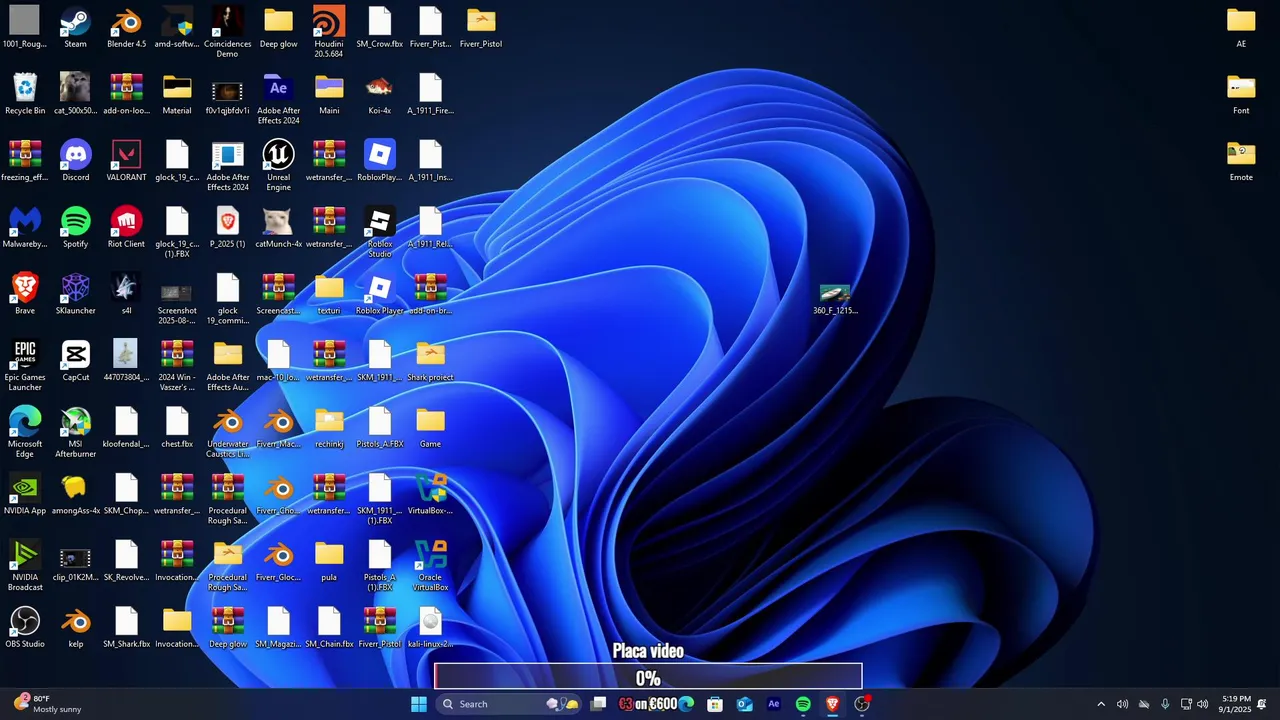Select the catMunch-4x image file
The height and width of the screenshot is (720, 1280).
tap(278, 228)
